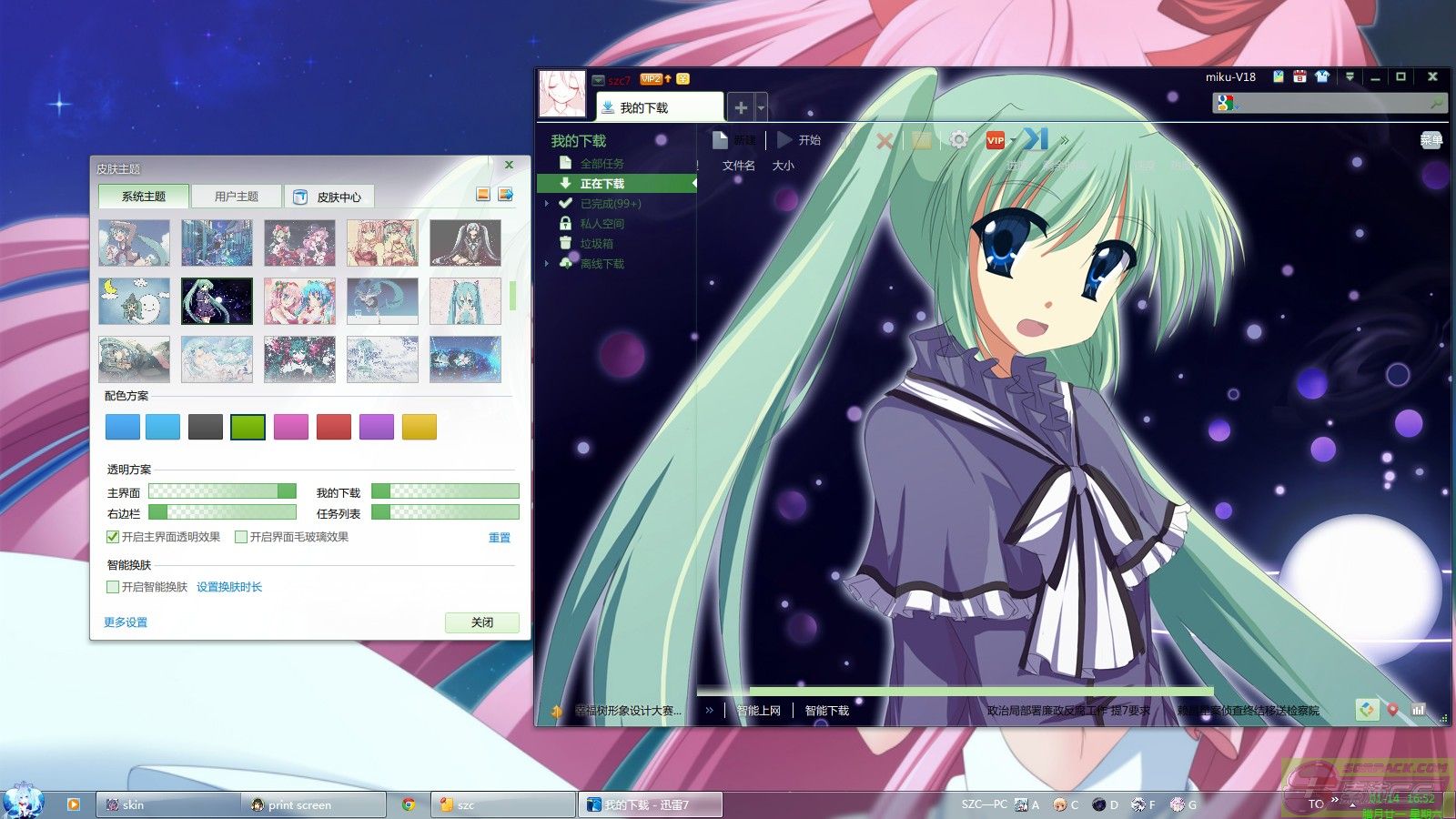Viewport: 1456px width, 819px height.
Task: Click the Chrome icon in the taskbar
Action: click(x=409, y=804)
